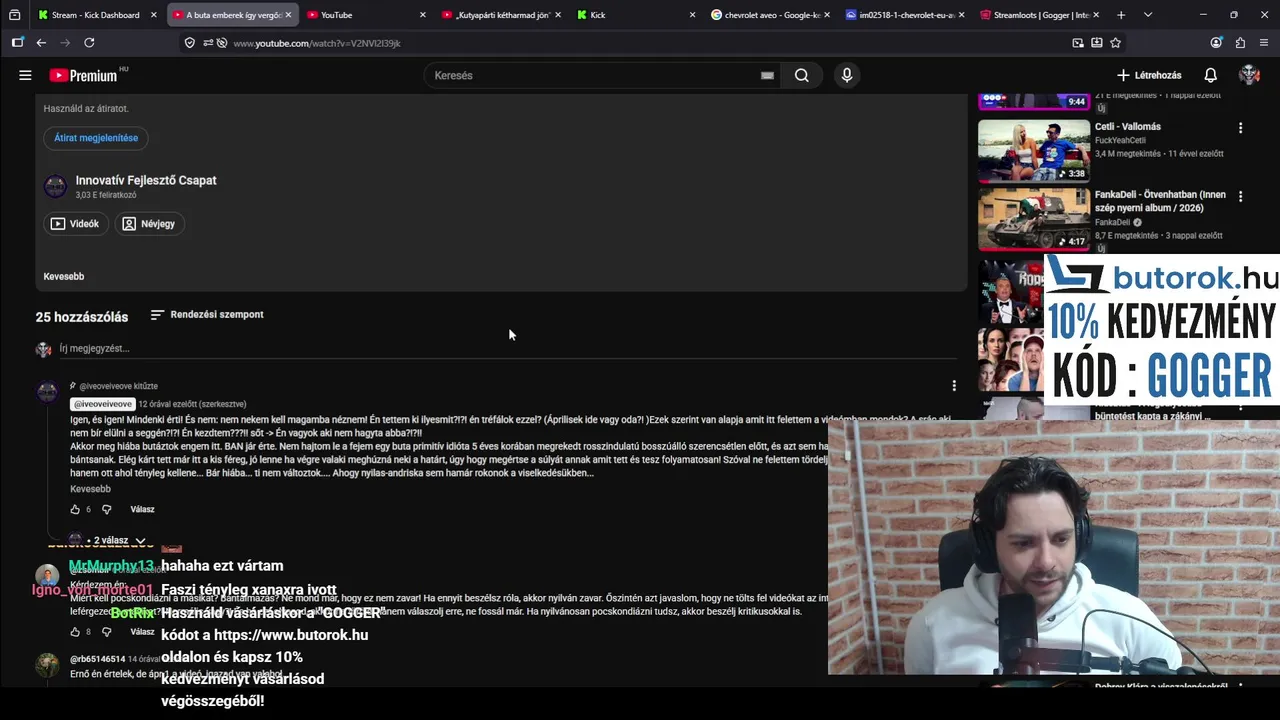Open the Rendezési szempont sort menu
The height and width of the screenshot is (720, 1280).
[x=207, y=315]
